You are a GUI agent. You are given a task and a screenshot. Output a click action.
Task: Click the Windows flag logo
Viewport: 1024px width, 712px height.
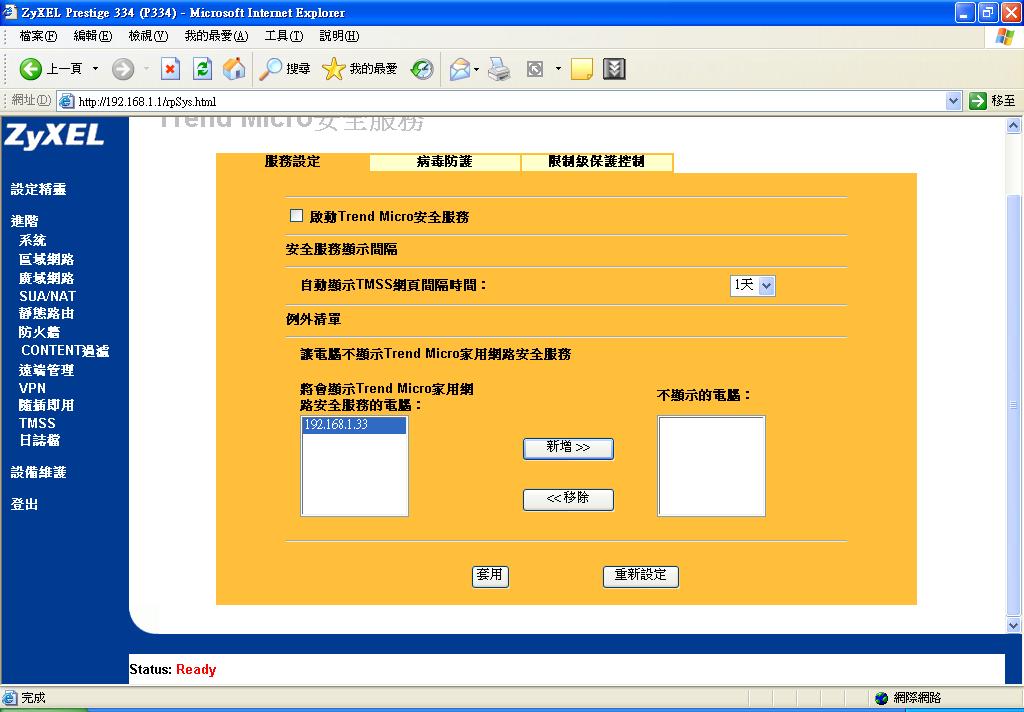(1004, 36)
